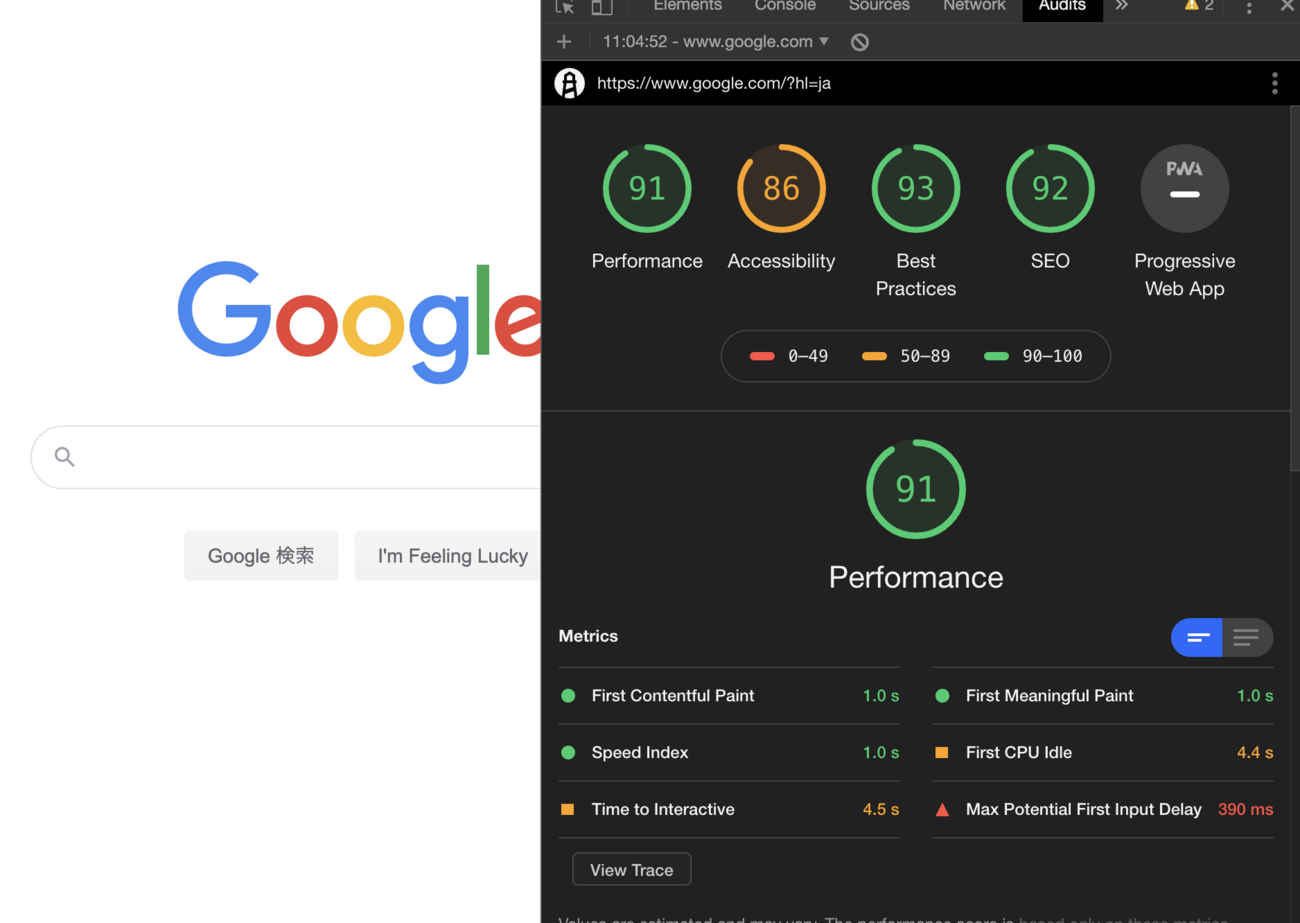This screenshot has width=1300, height=923.
Task: Open the Sources tab
Action: point(879,6)
